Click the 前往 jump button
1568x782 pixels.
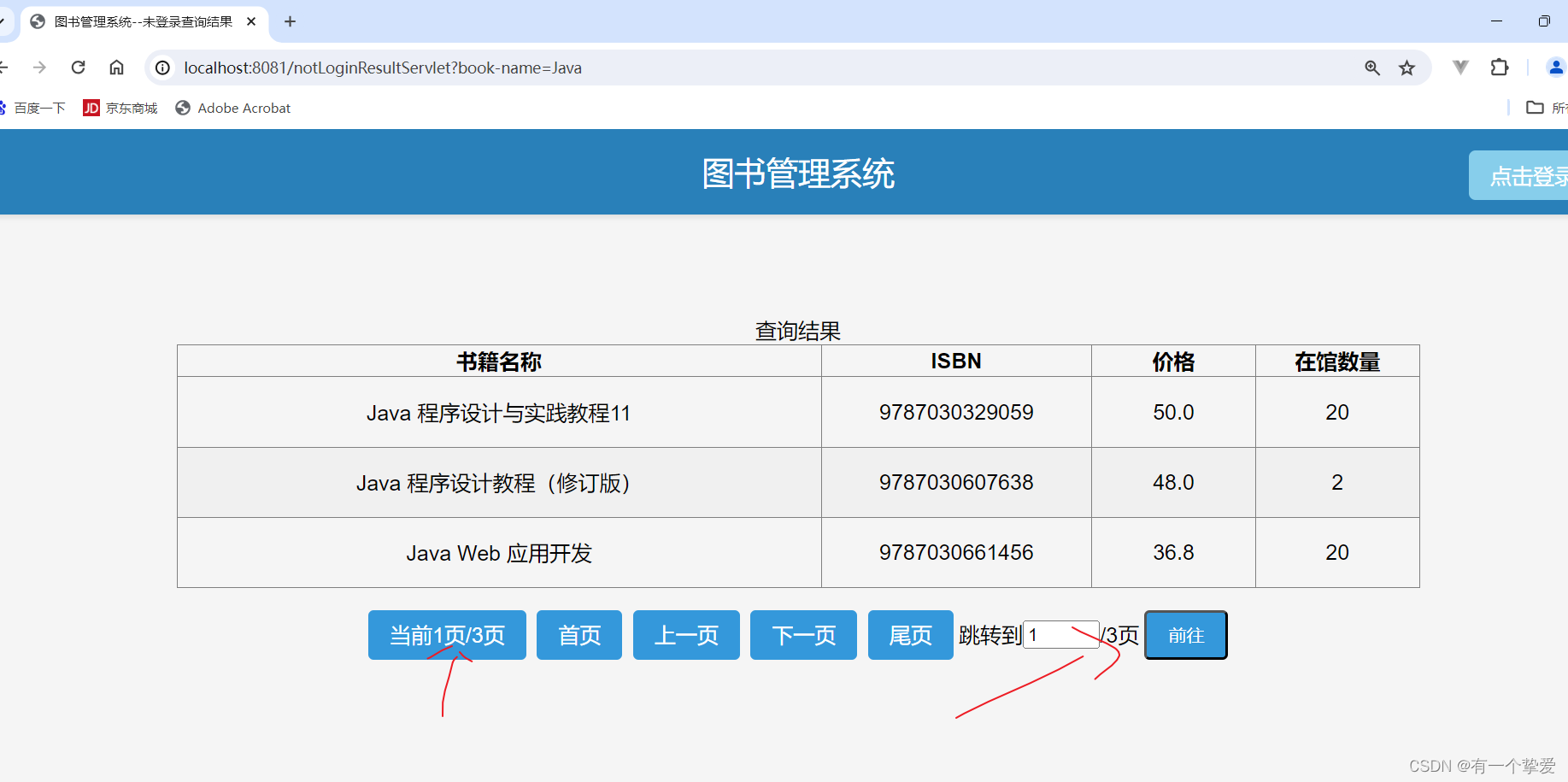(1185, 635)
